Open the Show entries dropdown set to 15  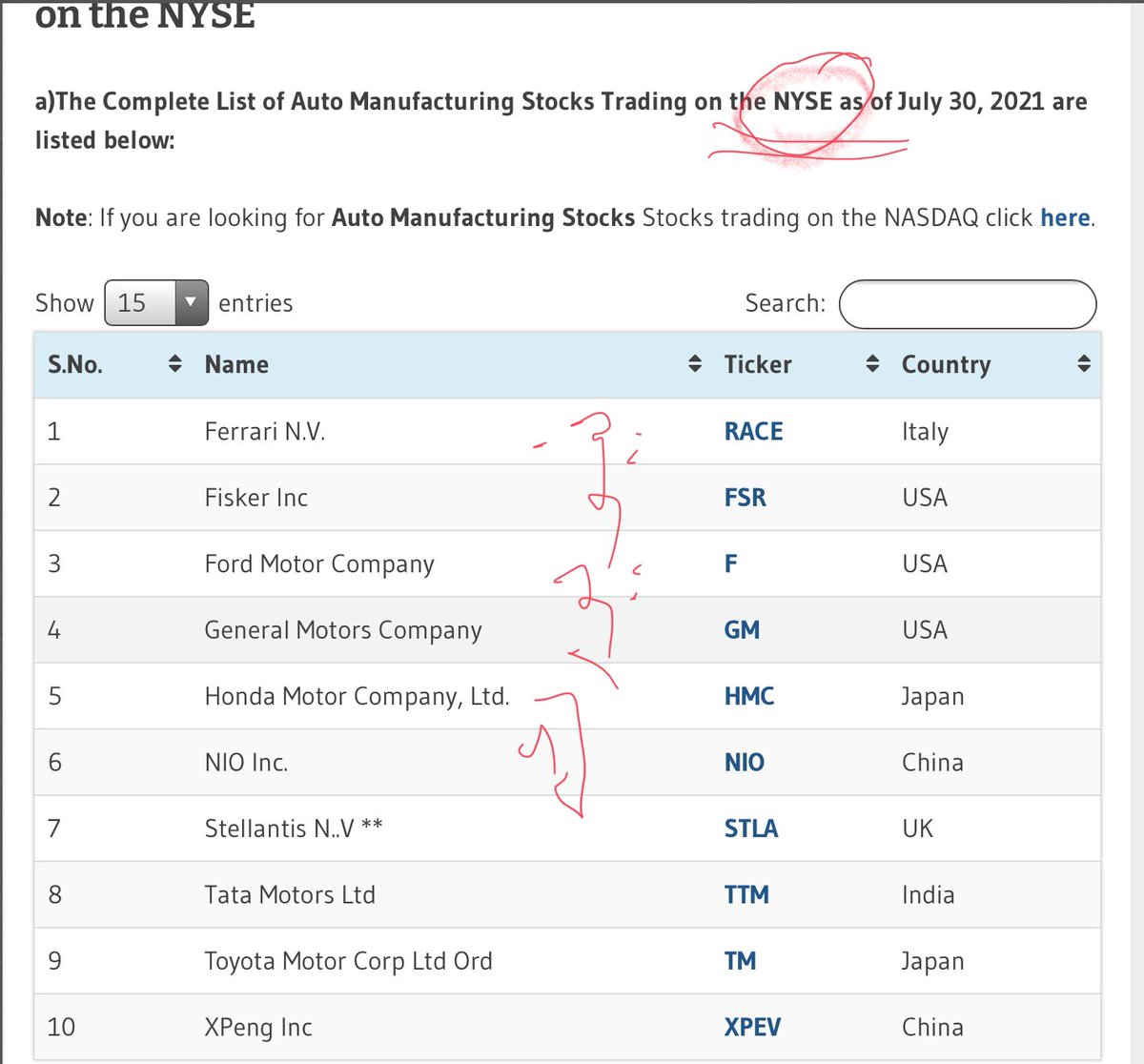pyautogui.click(x=155, y=303)
